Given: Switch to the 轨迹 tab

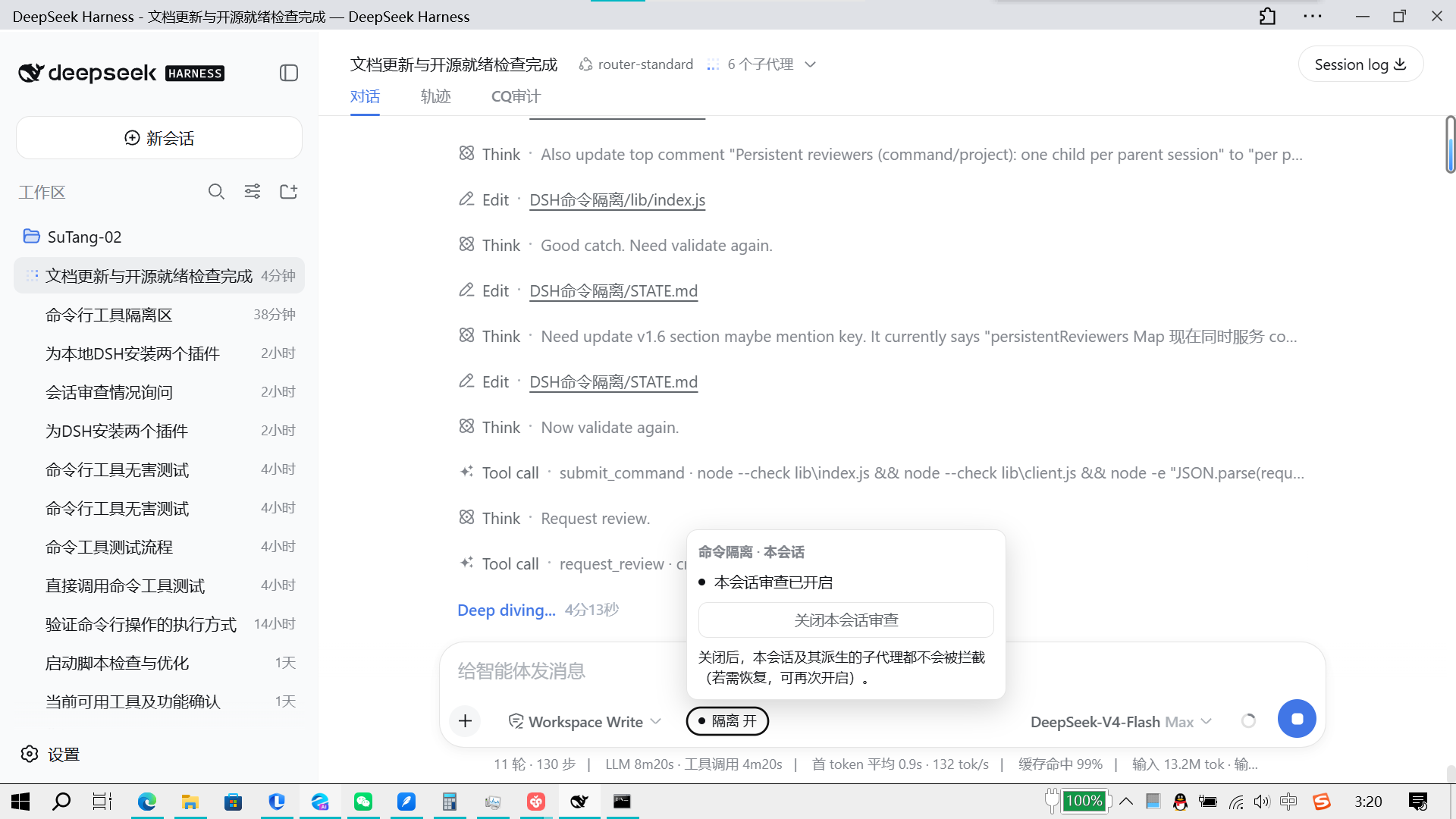Looking at the screenshot, I should coord(436,96).
